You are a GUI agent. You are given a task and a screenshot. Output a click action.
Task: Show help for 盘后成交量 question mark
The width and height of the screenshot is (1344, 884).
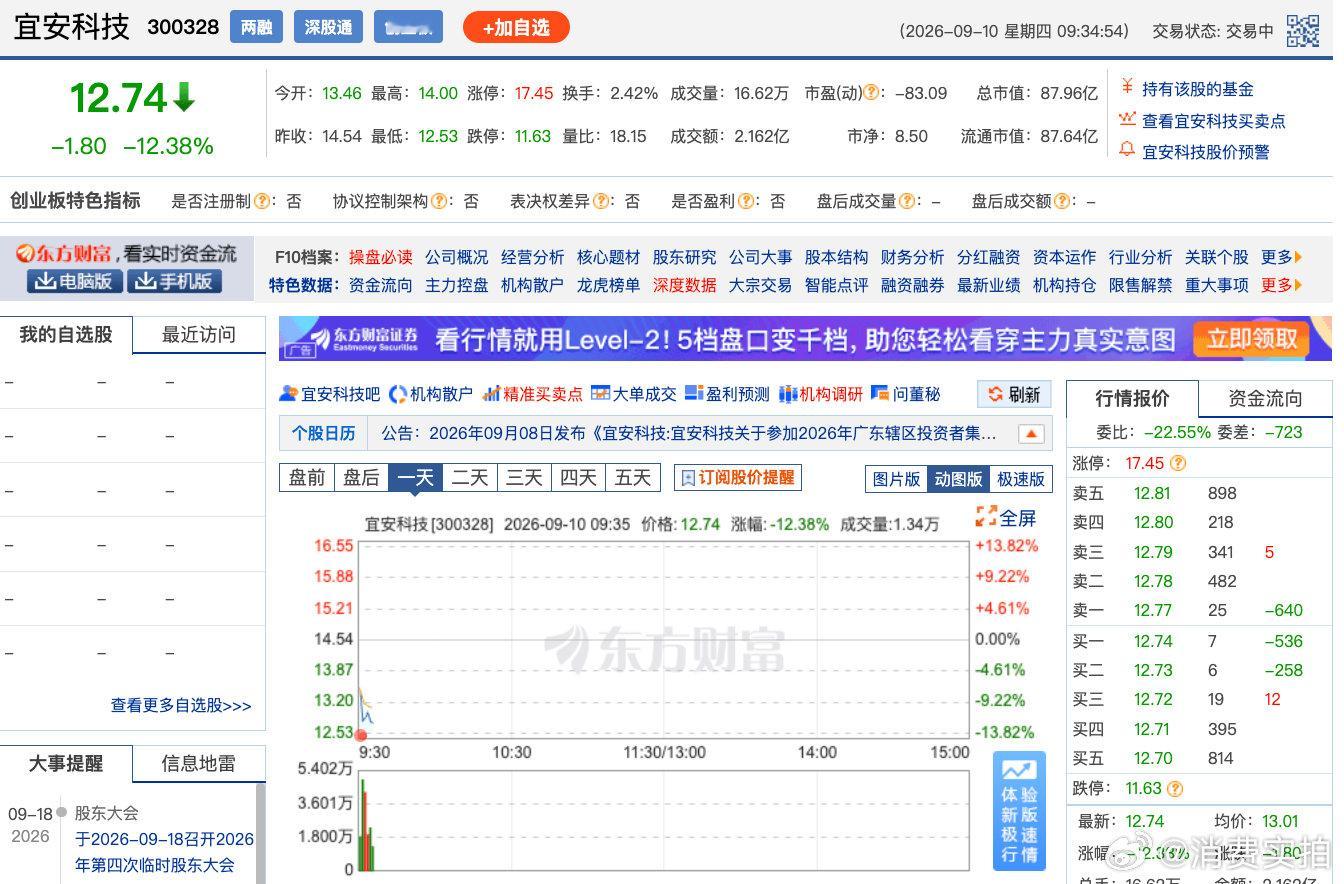coord(907,201)
